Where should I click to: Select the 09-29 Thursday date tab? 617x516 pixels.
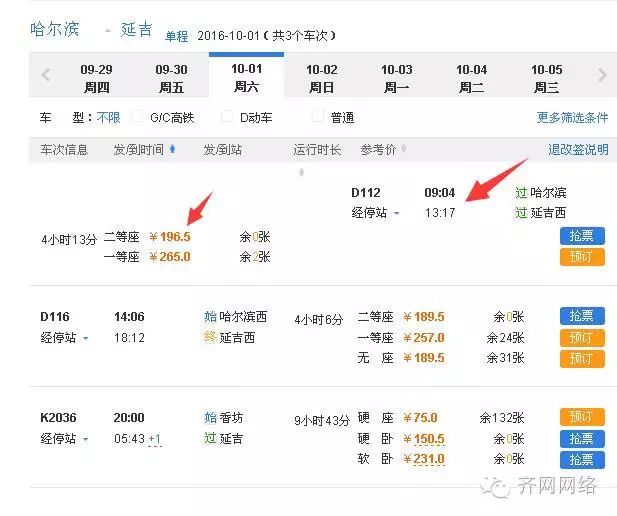pyautogui.click(x=96, y=78)
